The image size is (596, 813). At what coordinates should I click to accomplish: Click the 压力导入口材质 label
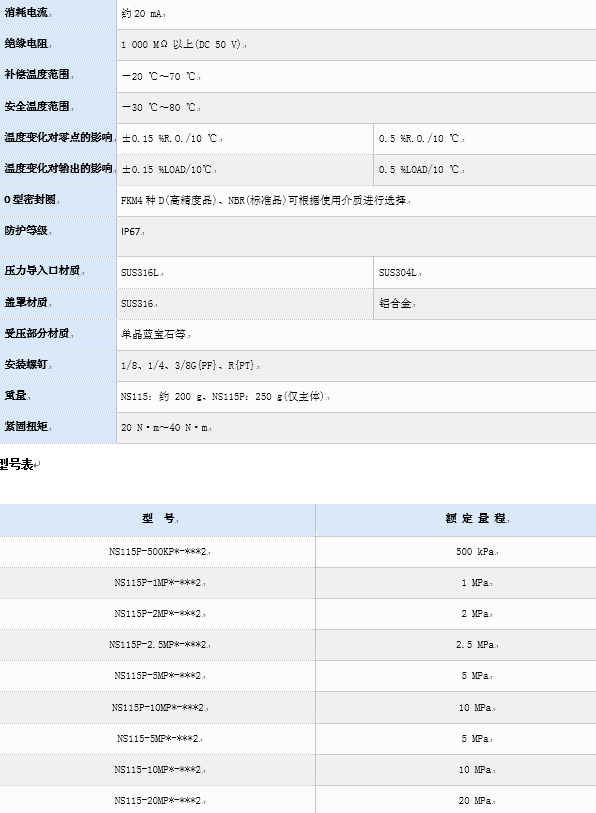click(44, 270)
